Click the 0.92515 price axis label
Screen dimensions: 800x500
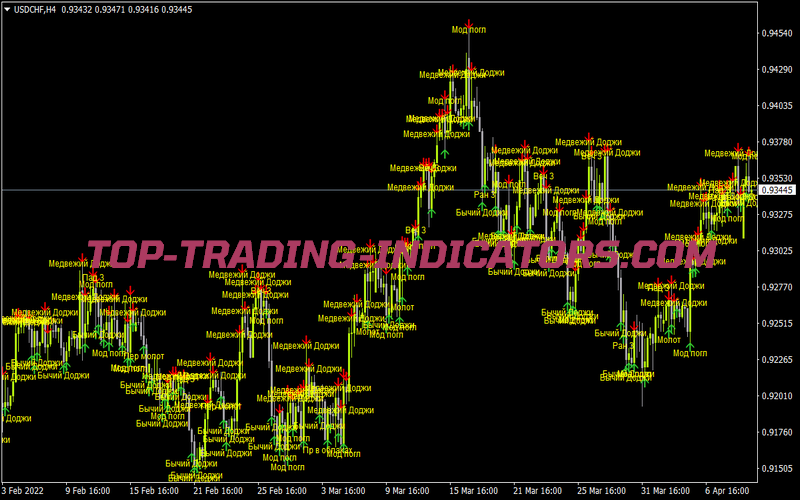pos(777,323)
